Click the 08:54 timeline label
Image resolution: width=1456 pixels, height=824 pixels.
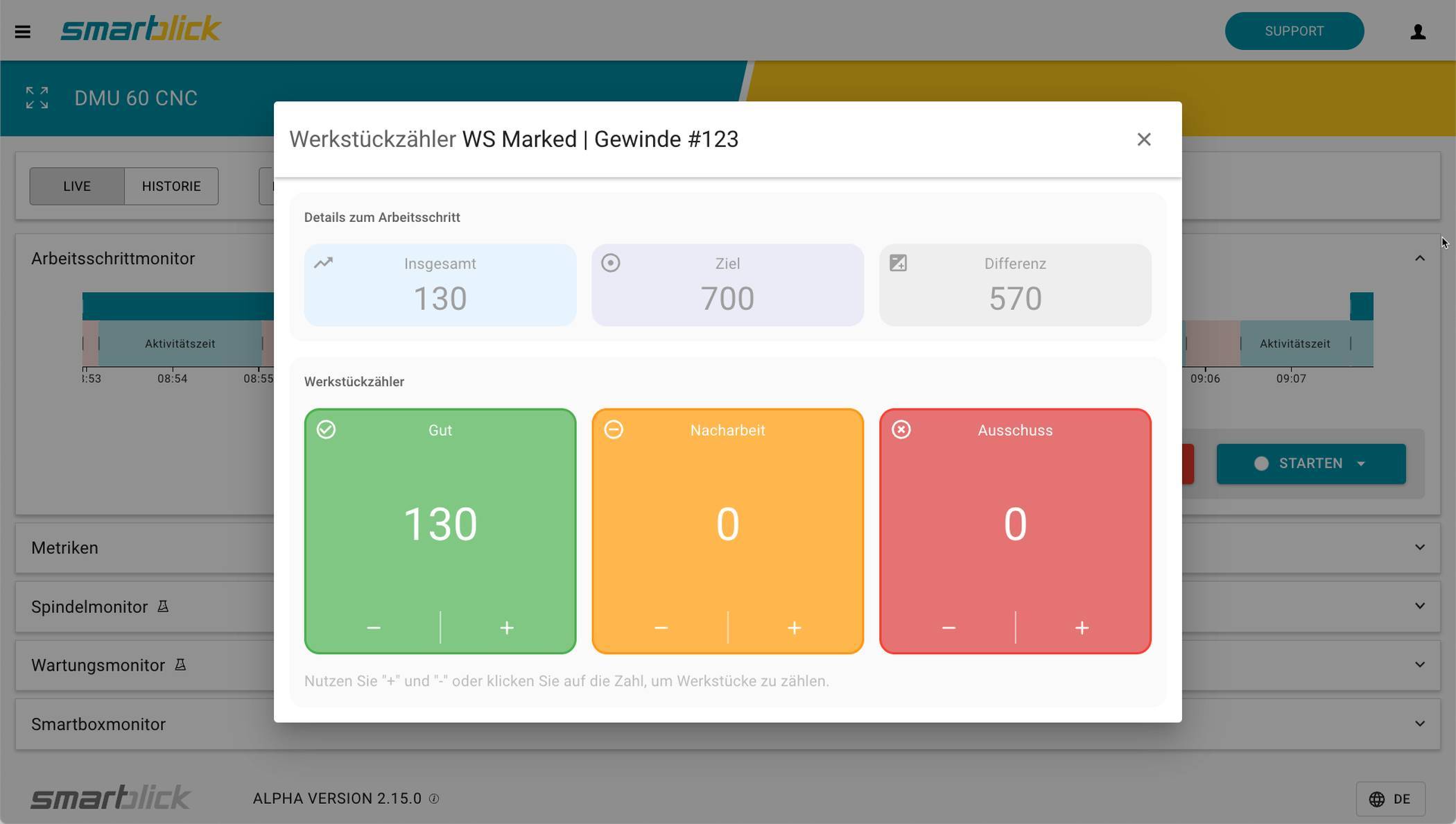[172, 379]
